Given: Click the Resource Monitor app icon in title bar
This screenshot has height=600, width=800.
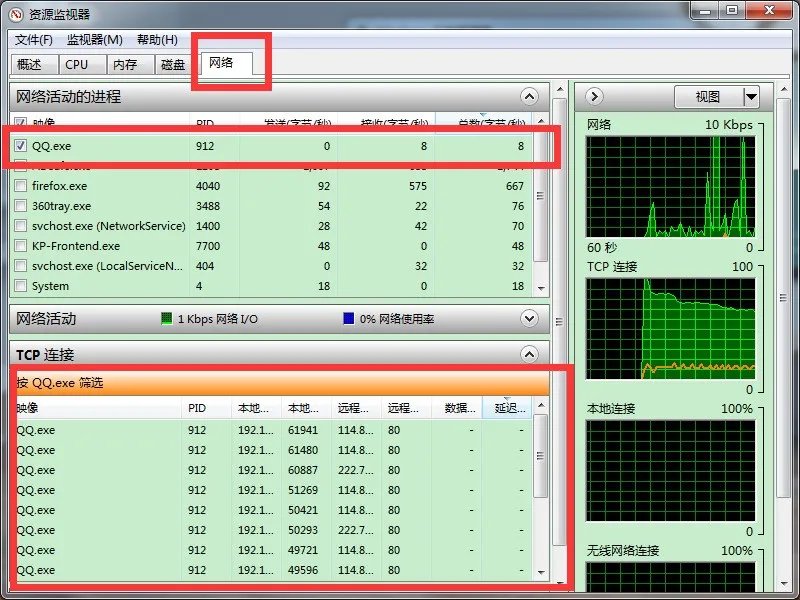Looking at the screenshot, I should (x=16, y=15).
